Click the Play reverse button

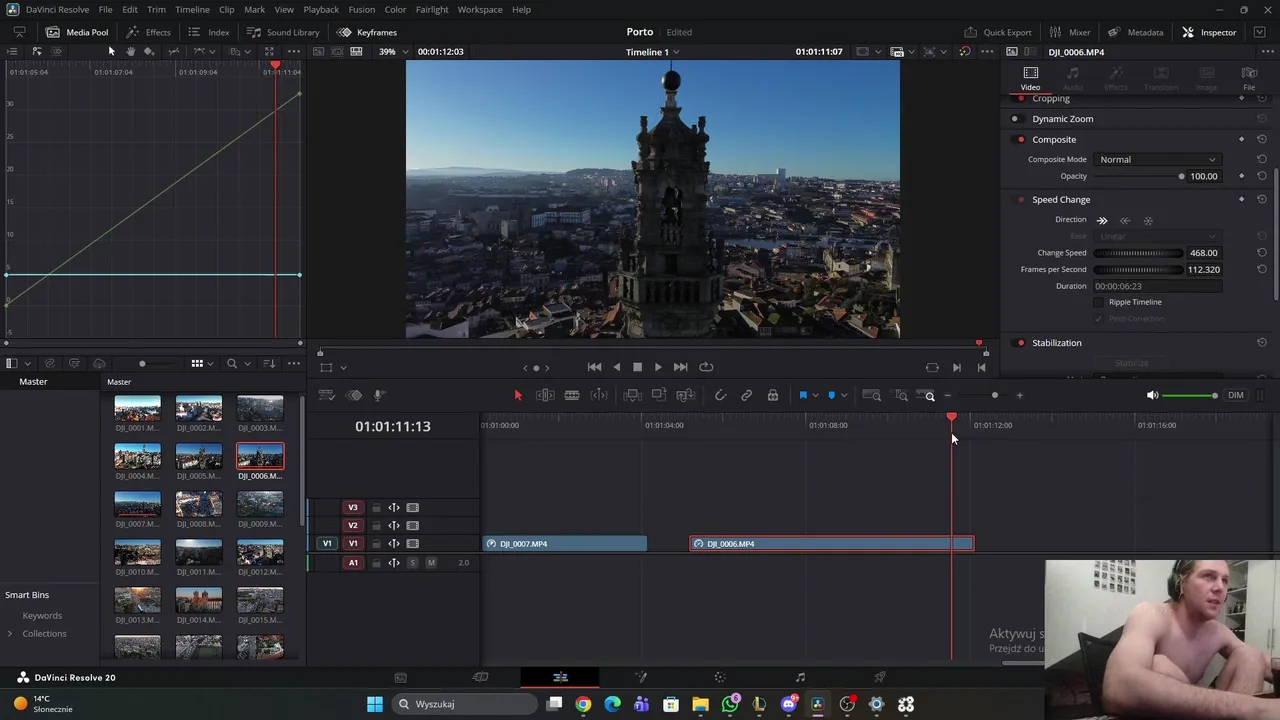(x=616, y=367)
